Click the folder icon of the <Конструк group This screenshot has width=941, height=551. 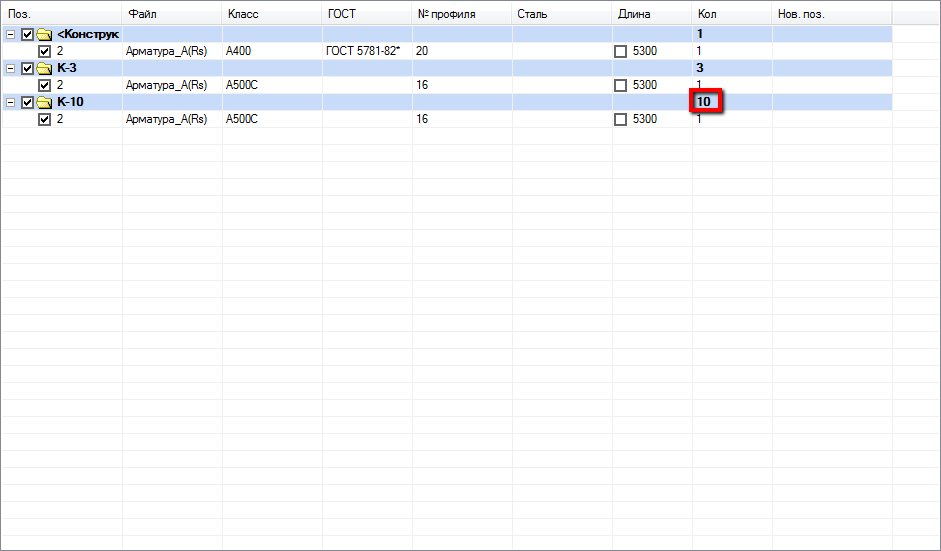click(x=44, y=34)
